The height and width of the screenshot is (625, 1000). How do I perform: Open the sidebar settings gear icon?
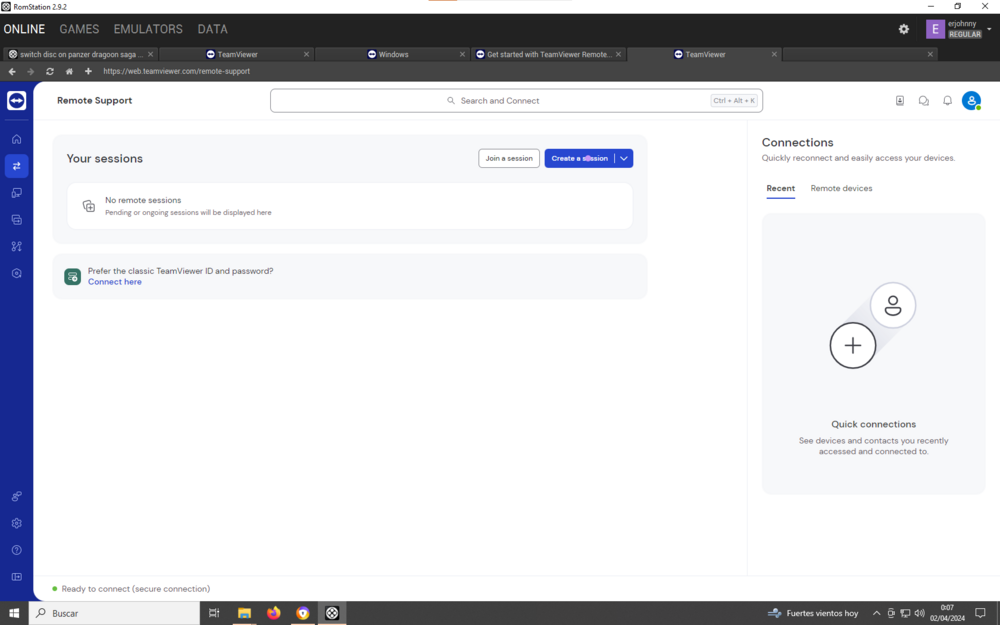pyautogui.click(x=16, y=523)
